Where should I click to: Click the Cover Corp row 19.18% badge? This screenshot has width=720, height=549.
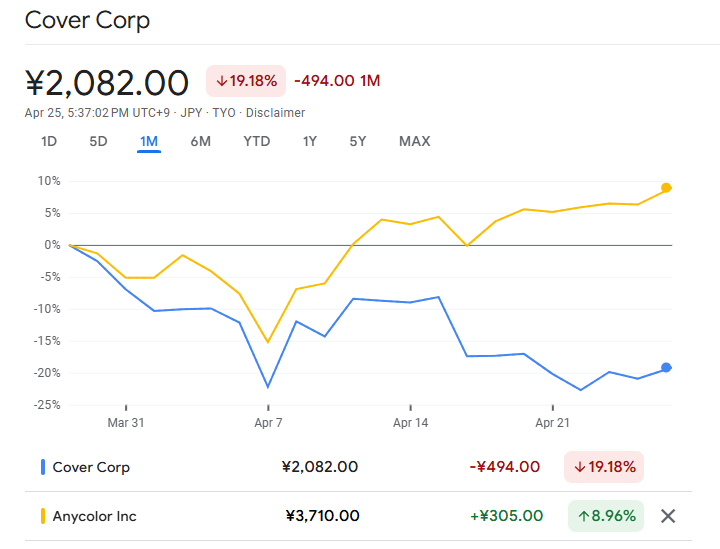(x=604, y=467)
